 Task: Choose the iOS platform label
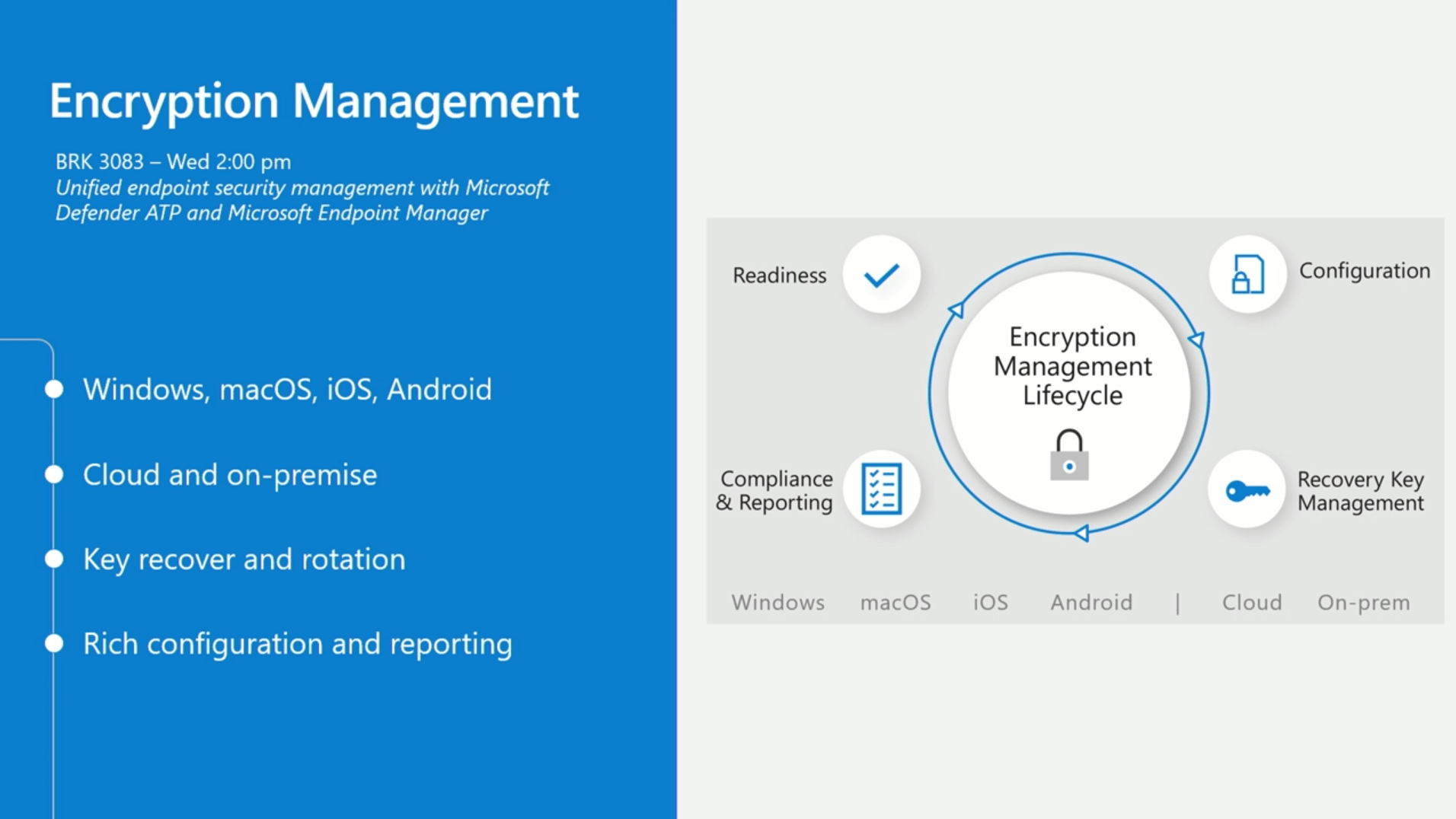click(x=991, y=602)
